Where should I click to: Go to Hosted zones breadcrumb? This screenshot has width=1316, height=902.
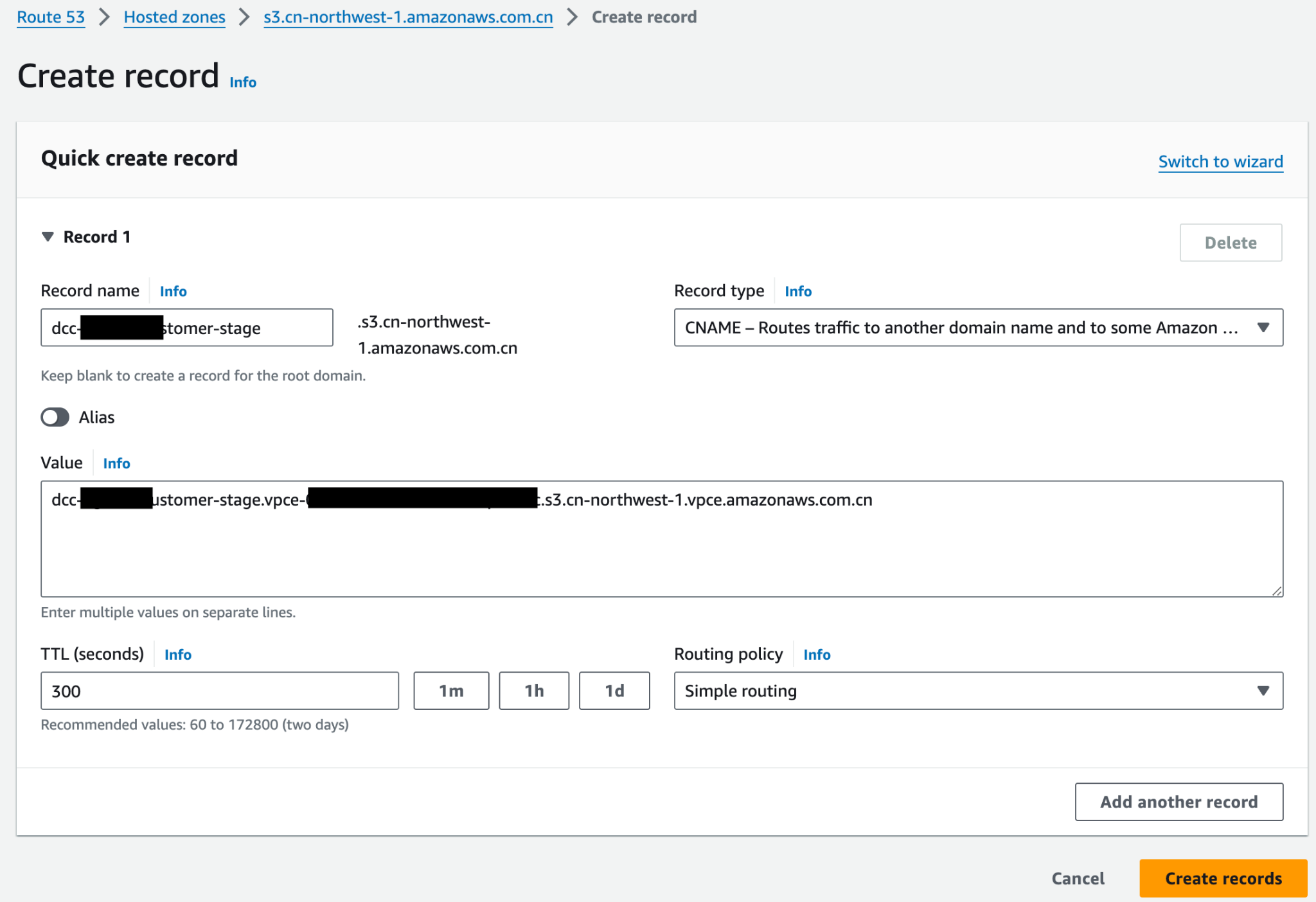click(174, 17)
